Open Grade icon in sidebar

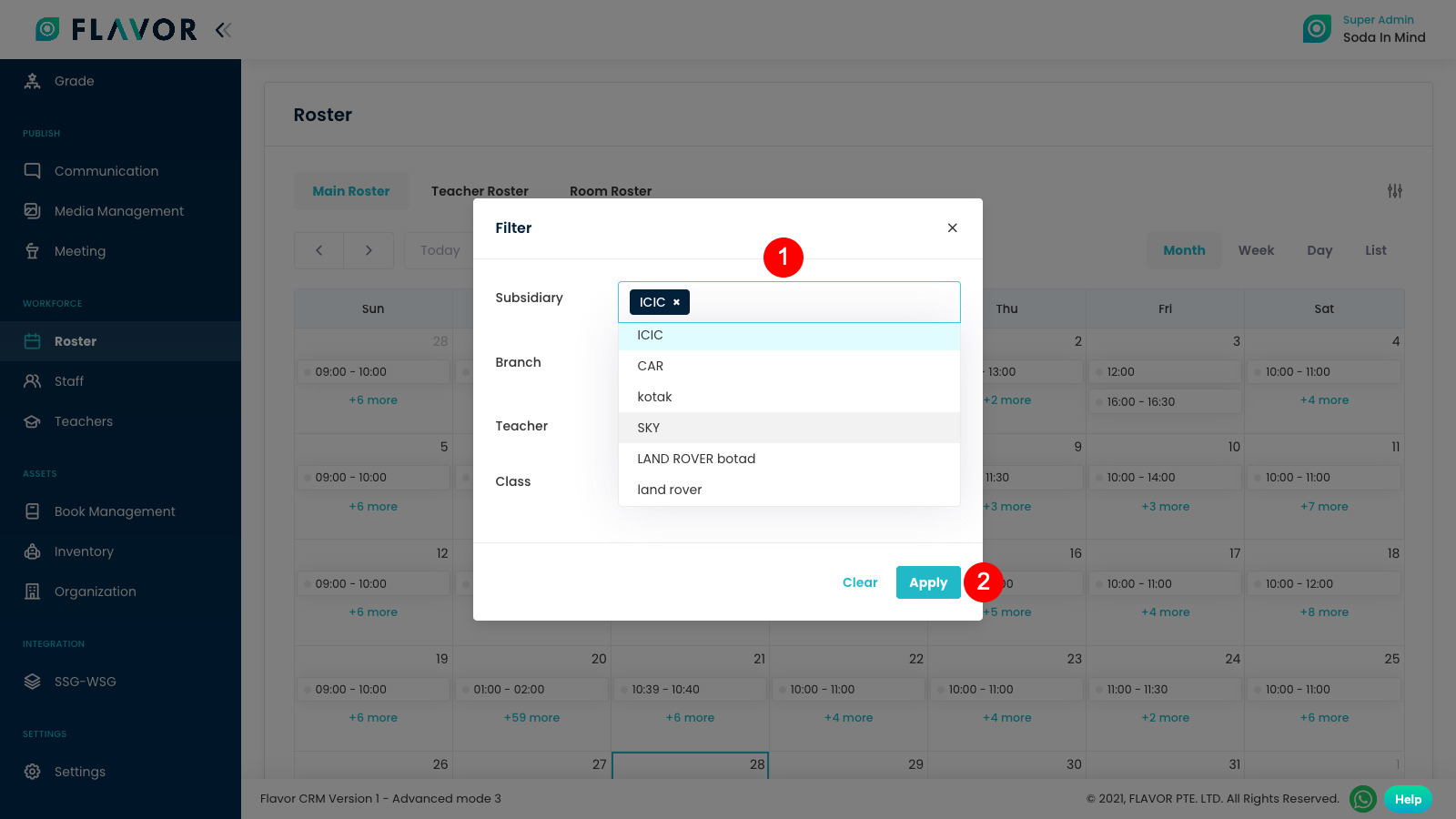pyautogui.click(x=33, y=81)
